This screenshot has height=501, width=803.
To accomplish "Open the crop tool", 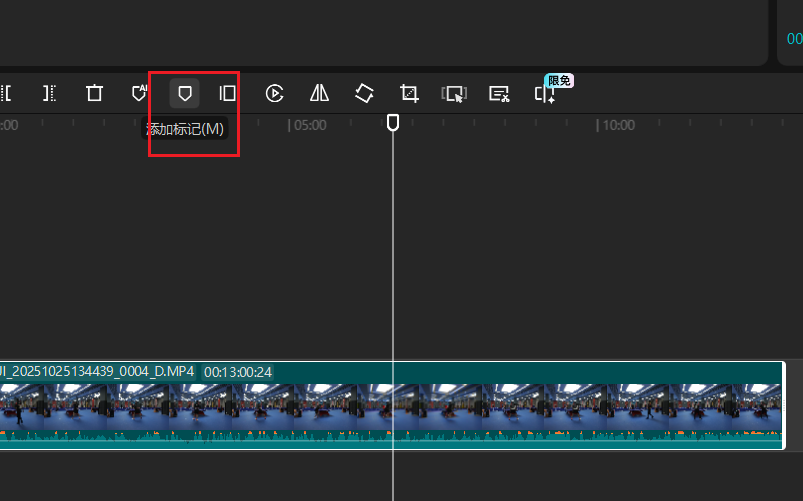I will point(409,93).
